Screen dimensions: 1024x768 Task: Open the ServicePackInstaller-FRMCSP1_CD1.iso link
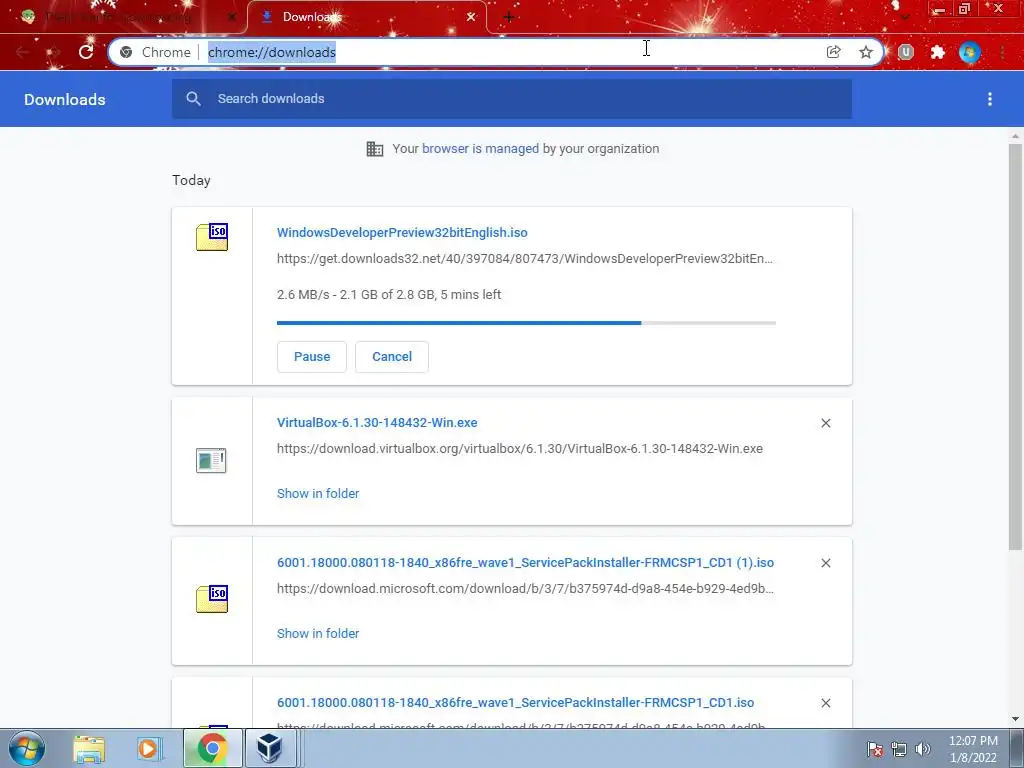pos(515,703)
